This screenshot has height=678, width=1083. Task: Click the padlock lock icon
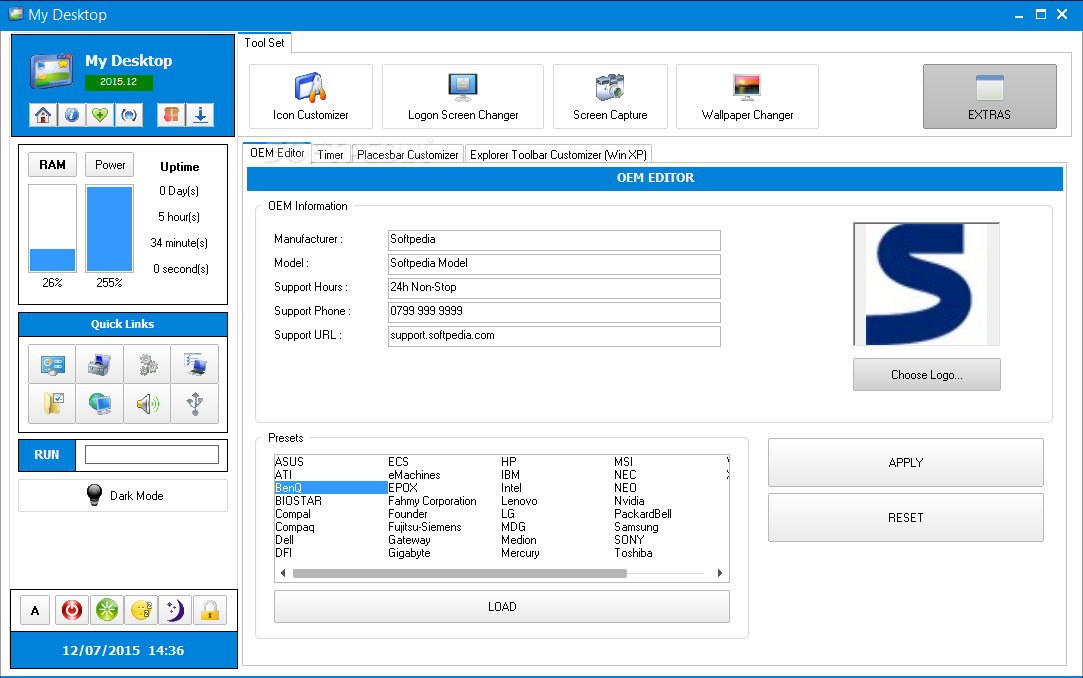(210, 610)
